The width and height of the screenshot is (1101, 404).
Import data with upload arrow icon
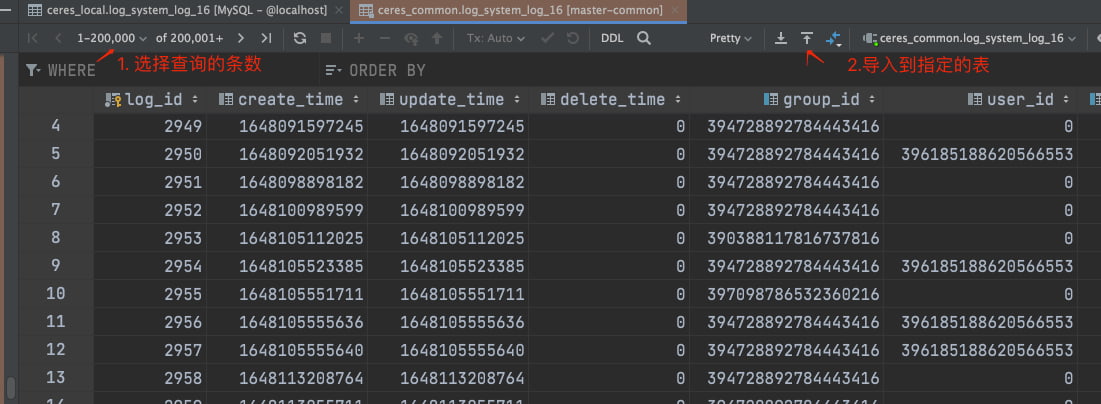807,39
